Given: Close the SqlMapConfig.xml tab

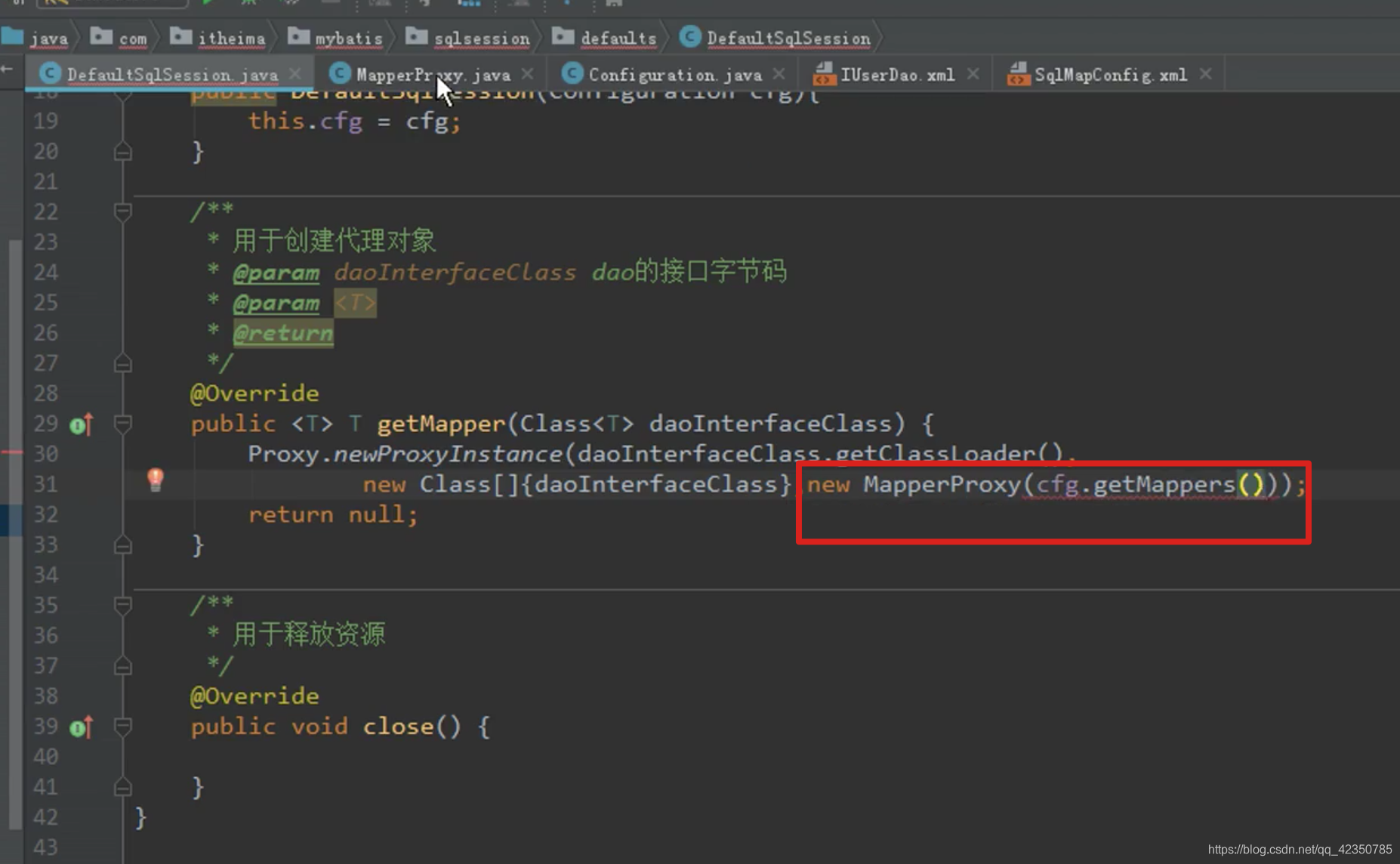Looking at the screenshot, I should pos(1205,73).
